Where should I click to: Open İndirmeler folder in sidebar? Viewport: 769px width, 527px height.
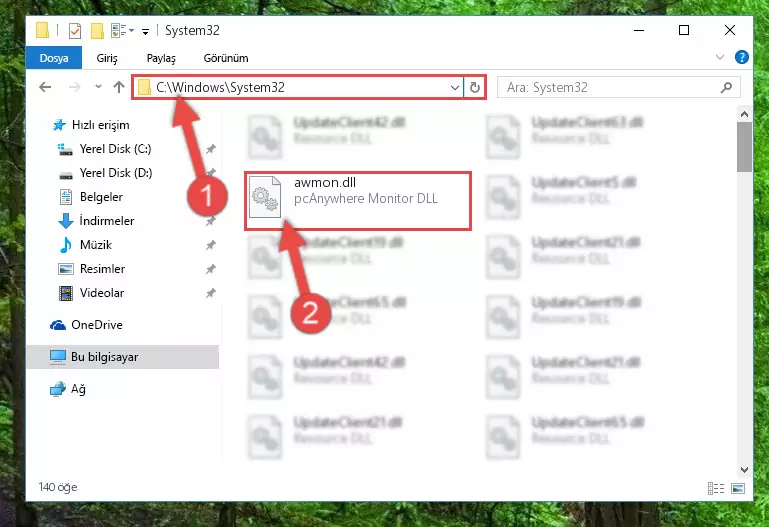[x=96, y=221]
